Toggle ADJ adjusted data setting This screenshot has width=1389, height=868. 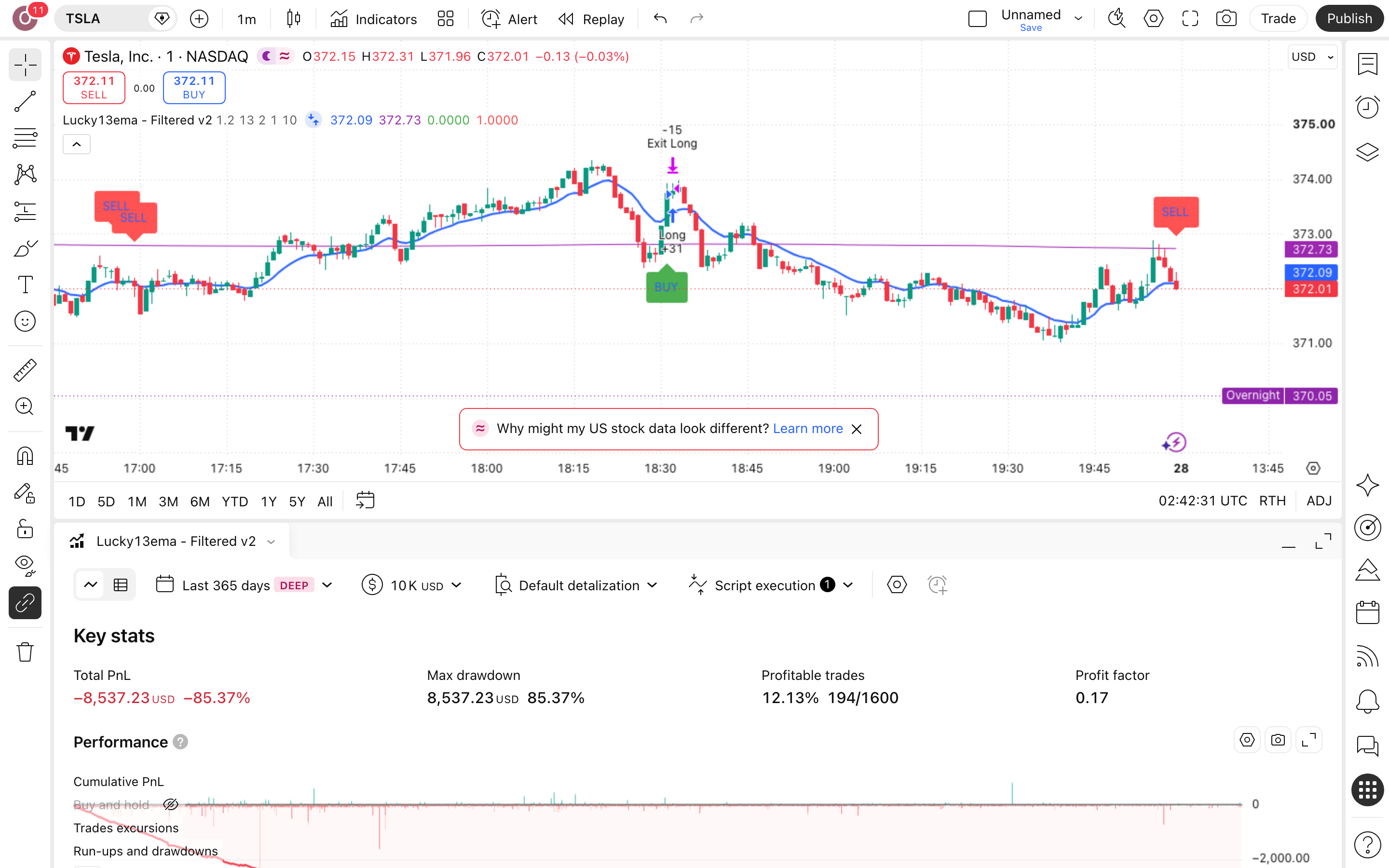[1319, 501]
